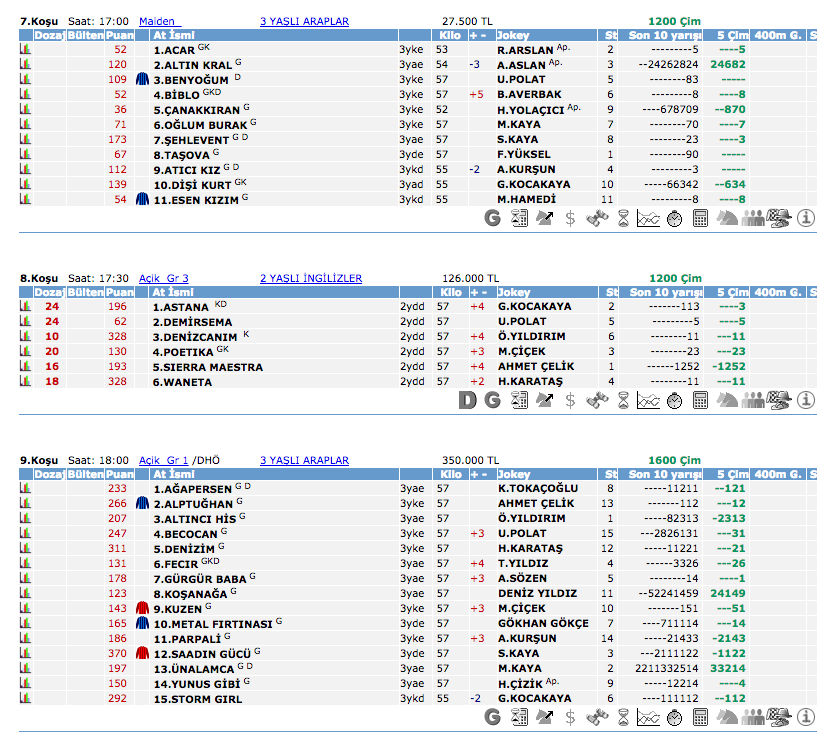836x746 pixels.
Task: Click the checkered flag icon under race 9
Action: click(x=780, y=716)
